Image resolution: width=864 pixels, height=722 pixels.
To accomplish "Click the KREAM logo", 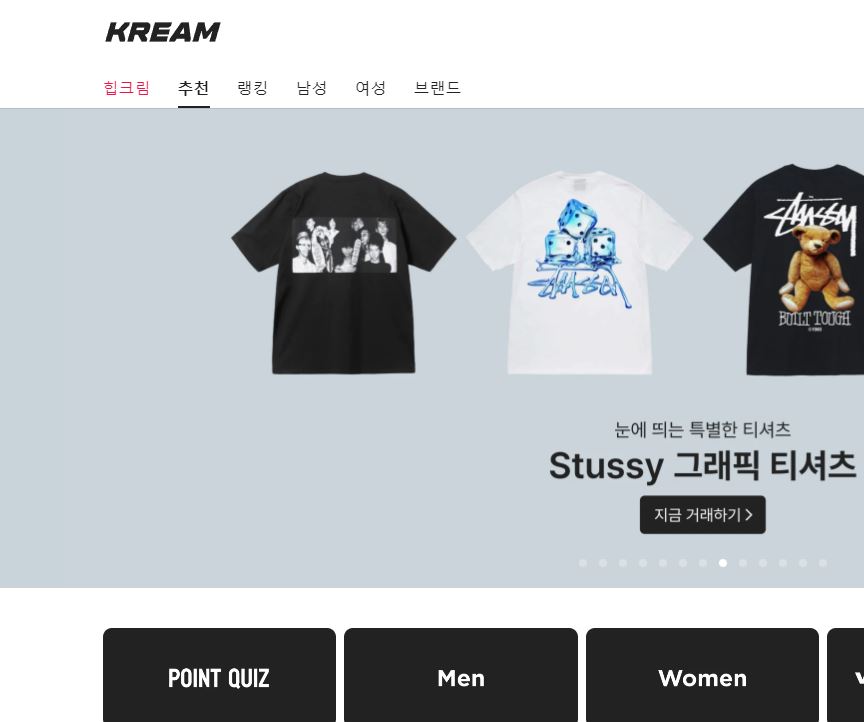I will click(x=163, y=32).
